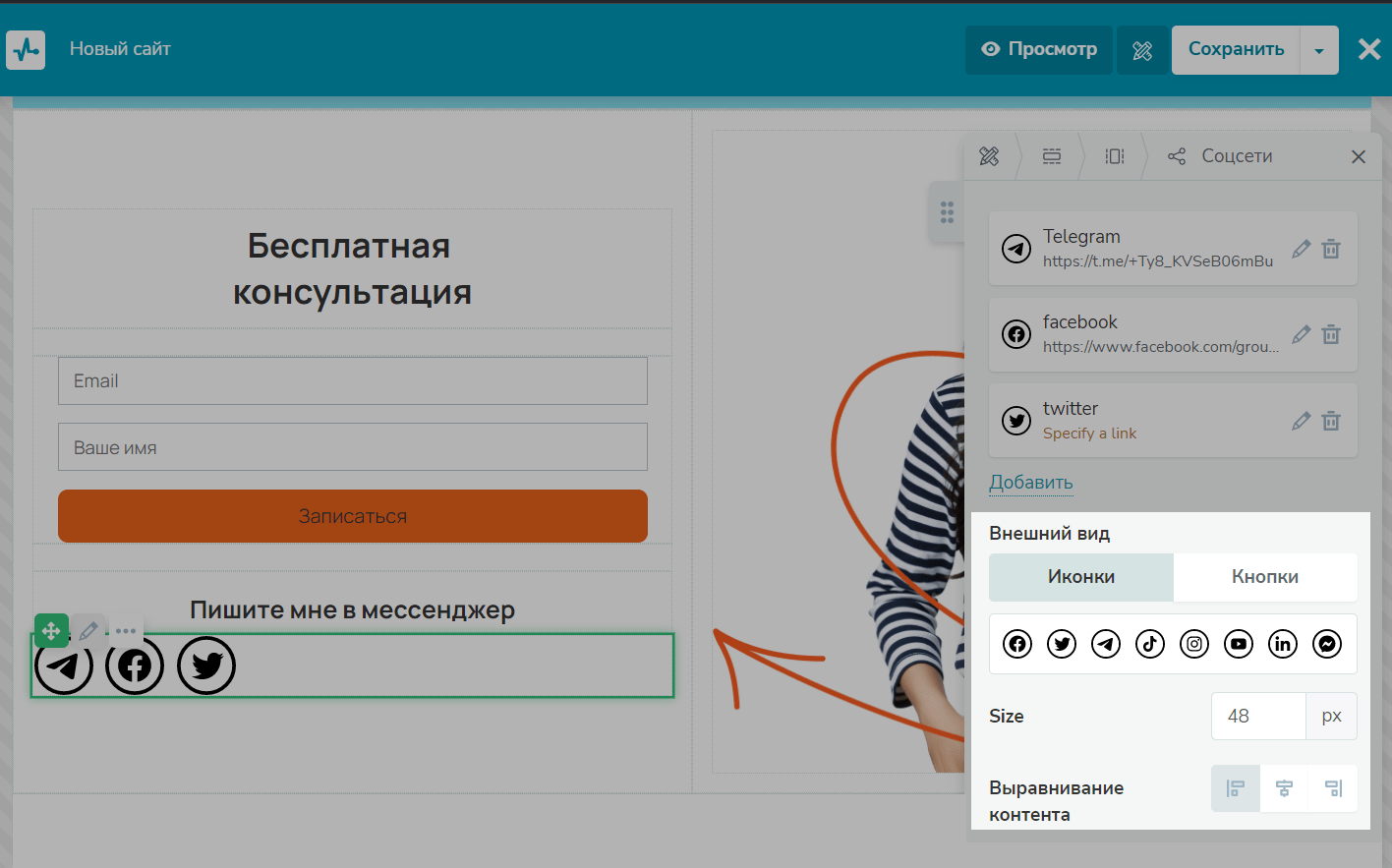Switch appearance to Кнопки
This screenshot has height=868, width=1392.
pos(1265,577)
